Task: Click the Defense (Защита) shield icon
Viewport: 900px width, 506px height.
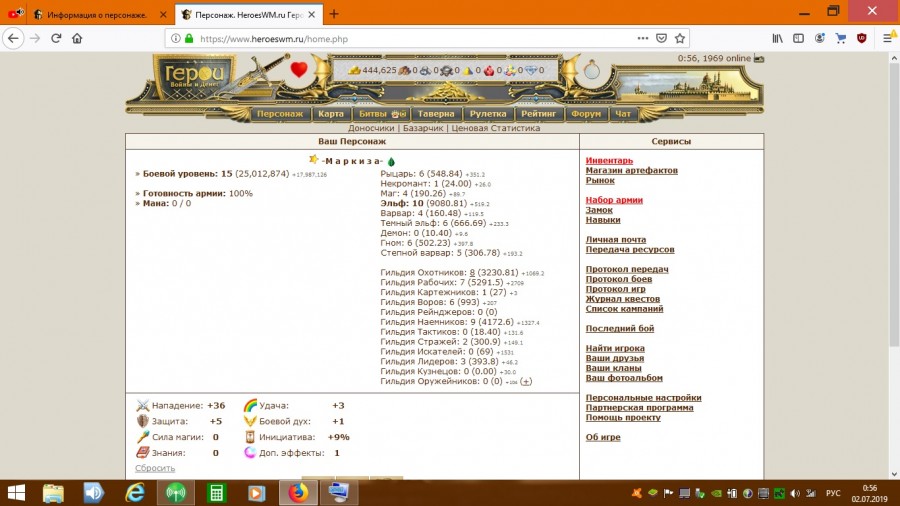Action: click(143, 422)
